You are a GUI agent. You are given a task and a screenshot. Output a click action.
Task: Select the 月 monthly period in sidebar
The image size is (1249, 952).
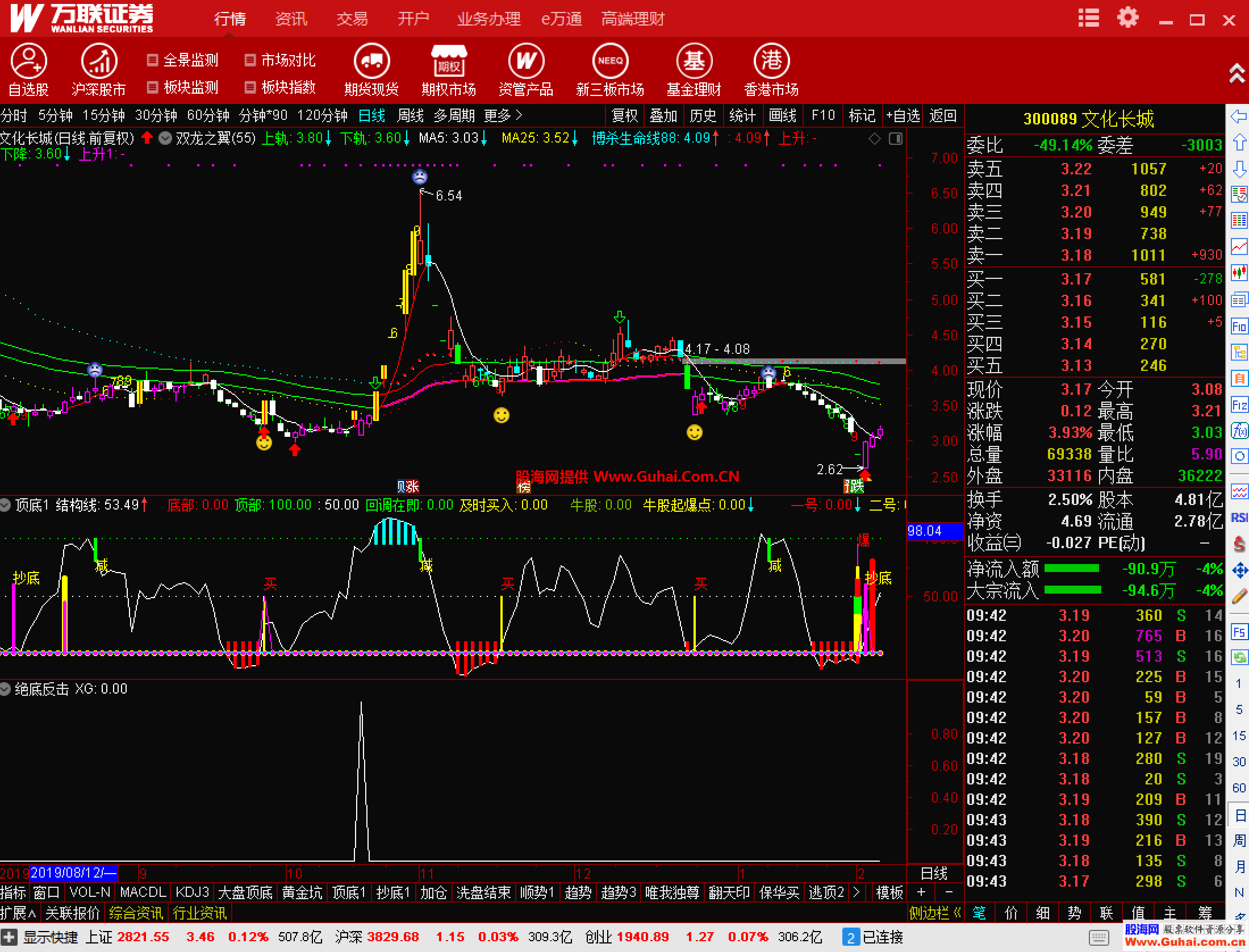click(1239, 867)
